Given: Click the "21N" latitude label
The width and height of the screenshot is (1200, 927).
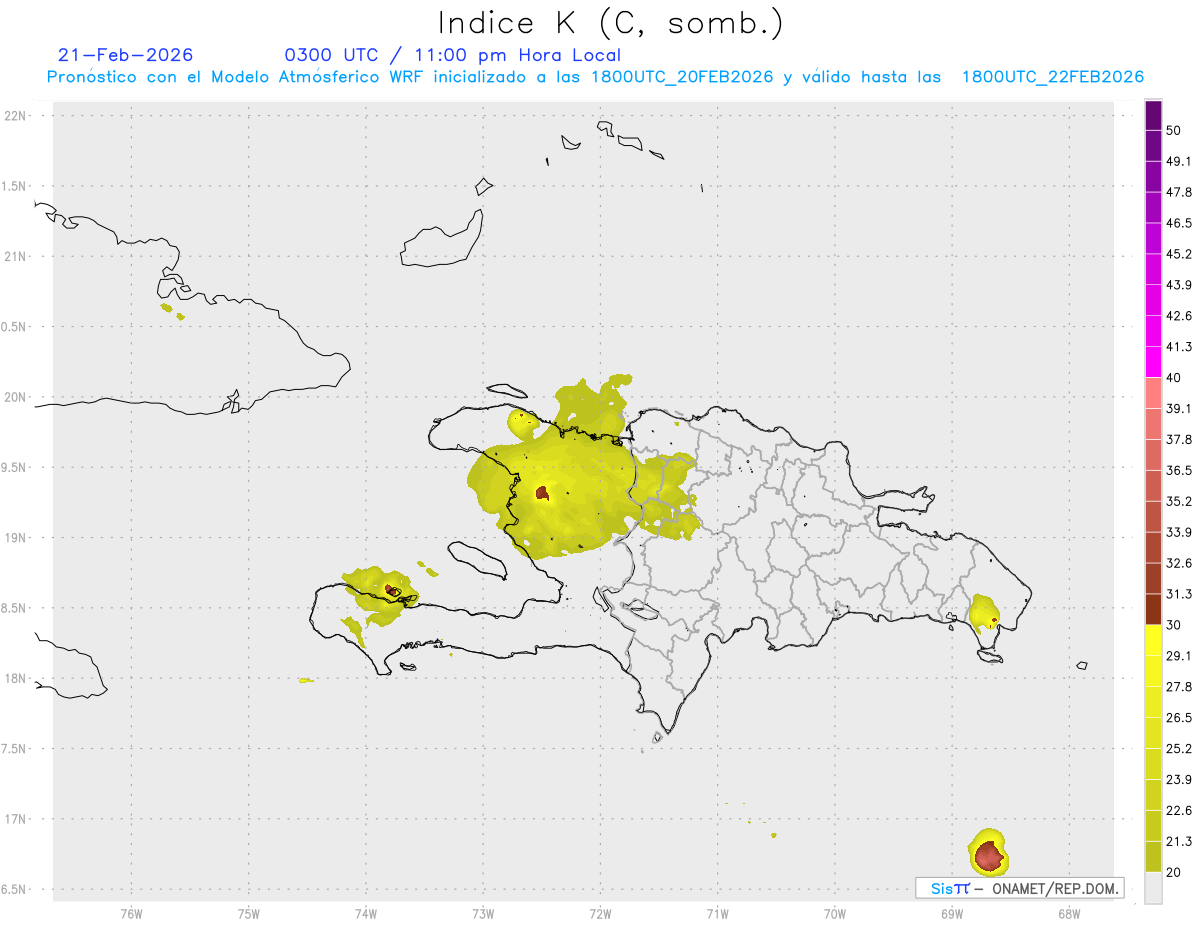Looking at the screenshot, I should point(15,256).
